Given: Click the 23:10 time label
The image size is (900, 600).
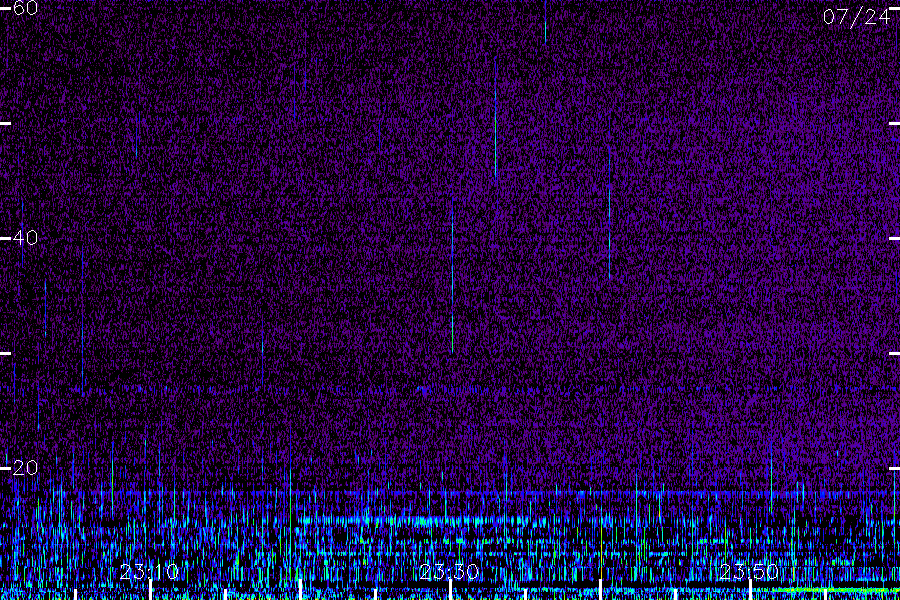Looking at the screenshot, I should 149,572.
